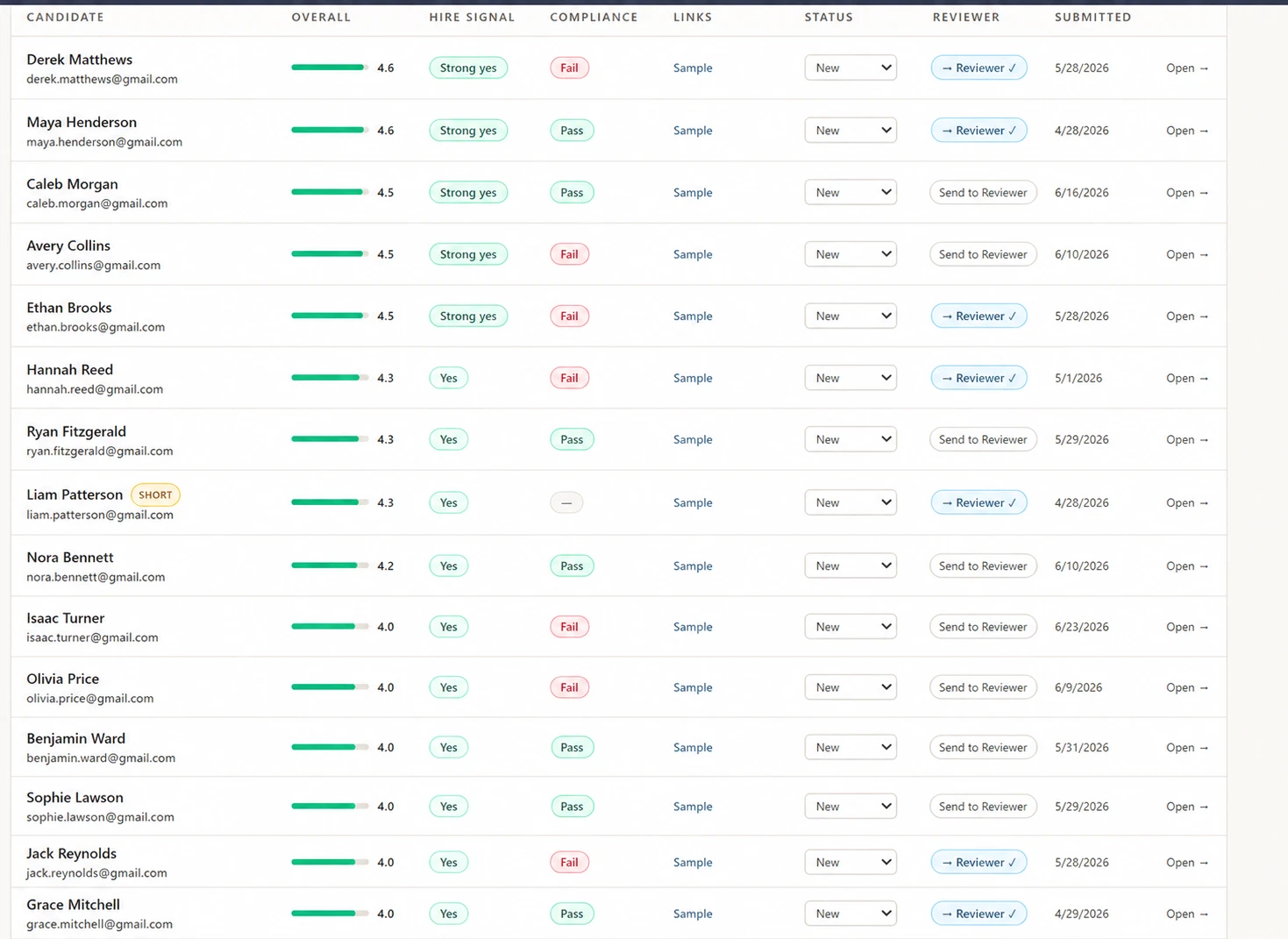
Task: Select Derek Matthews' overall score bar
Action: click(x=330, y=68)
